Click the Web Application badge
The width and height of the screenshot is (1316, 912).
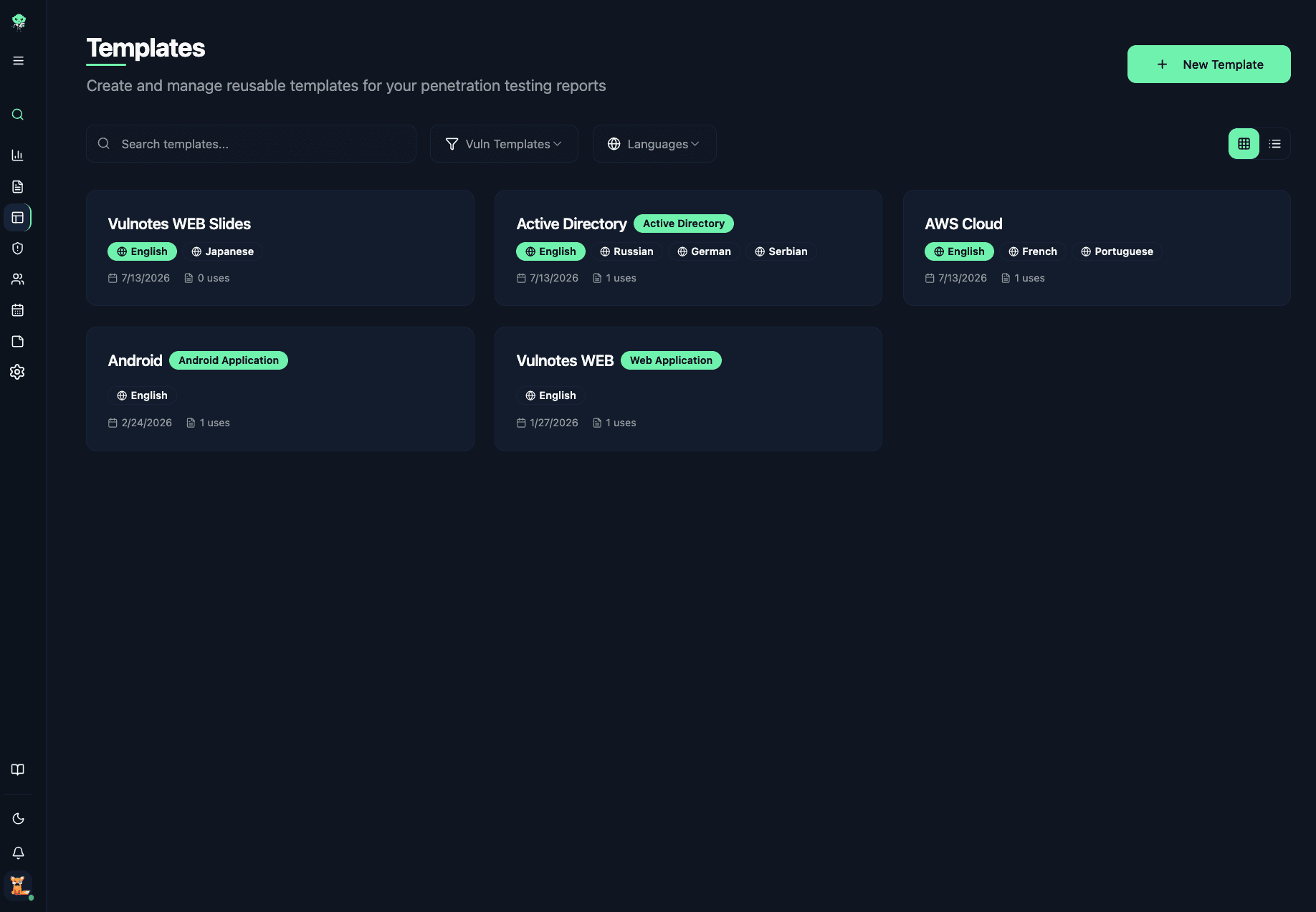(671, 360)
